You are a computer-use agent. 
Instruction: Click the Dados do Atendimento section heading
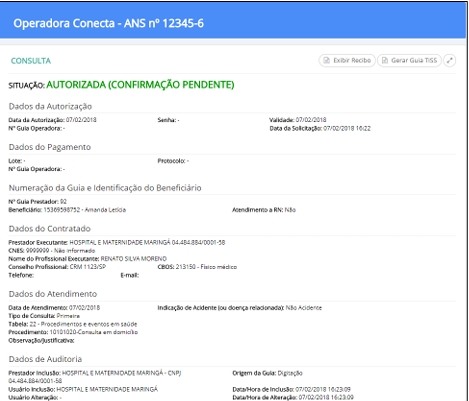click(53, 294)
